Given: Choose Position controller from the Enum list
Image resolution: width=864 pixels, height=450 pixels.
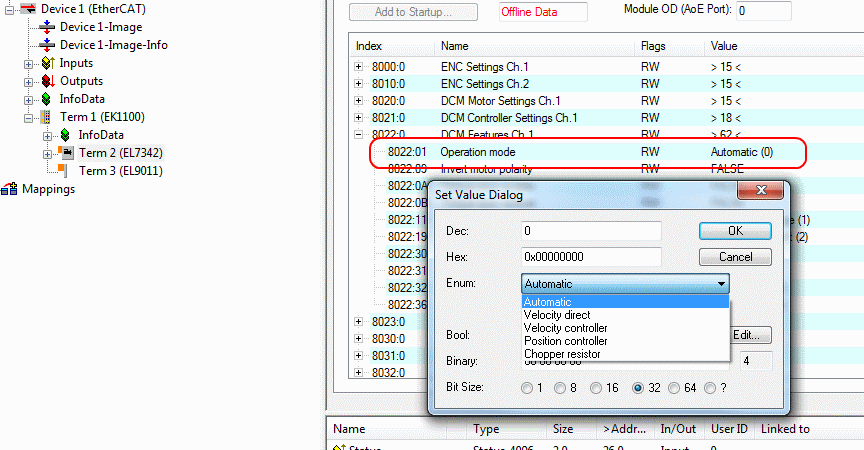Looking at the screenshot, I should (x=625, y=341).
